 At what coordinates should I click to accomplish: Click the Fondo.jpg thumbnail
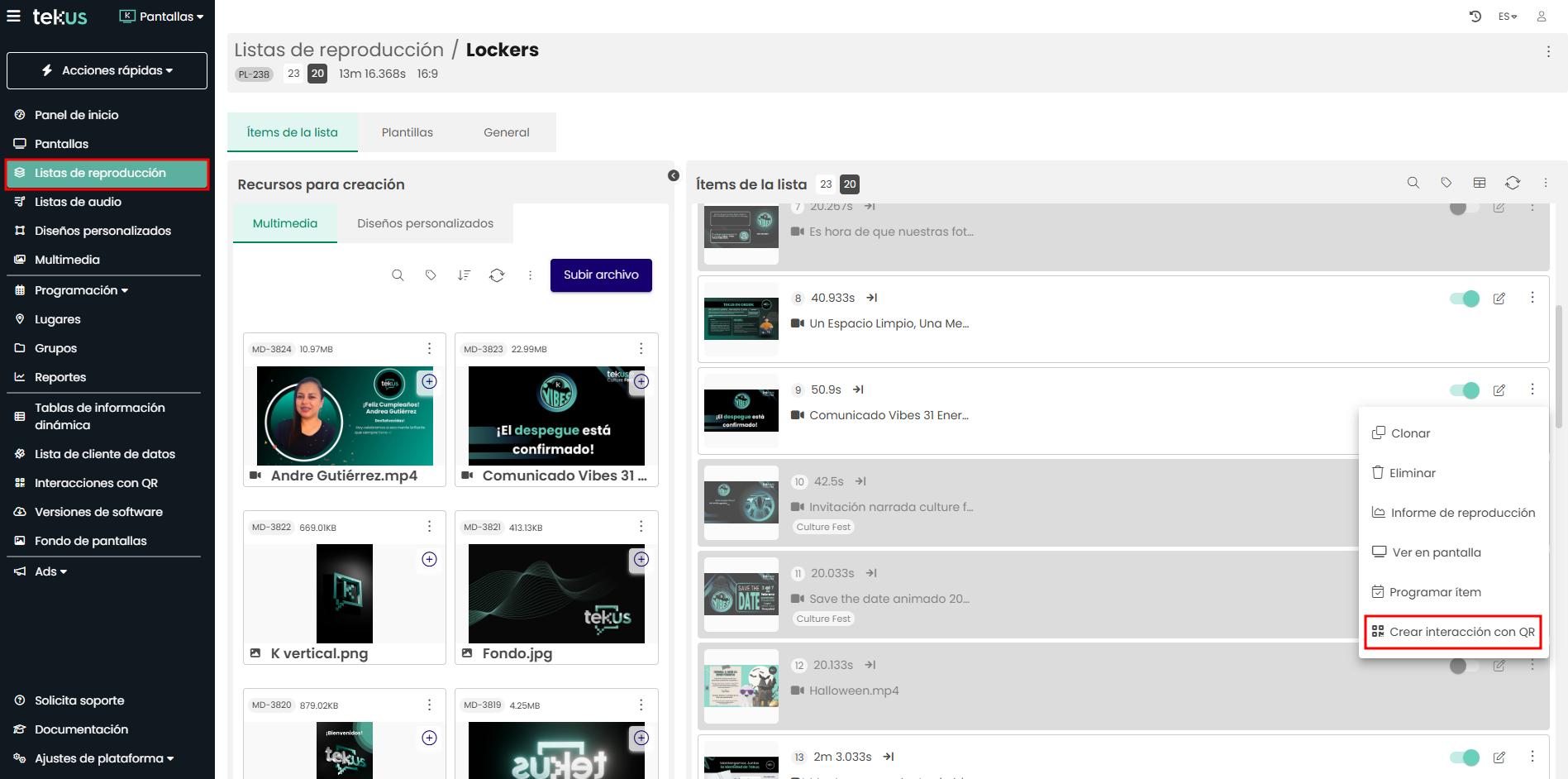tap(555, 593)
